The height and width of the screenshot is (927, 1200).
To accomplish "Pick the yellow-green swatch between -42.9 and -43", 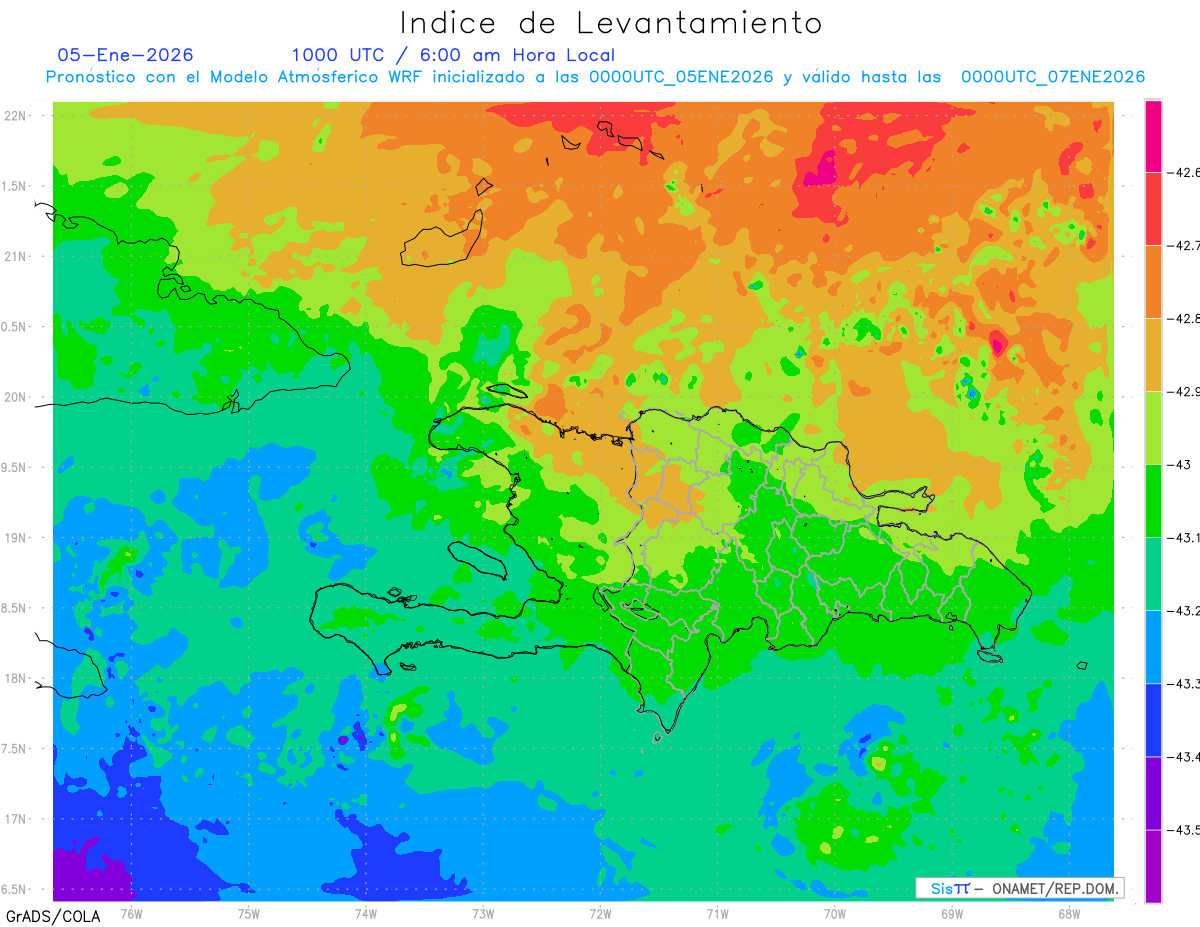I will coord(1153,427).
